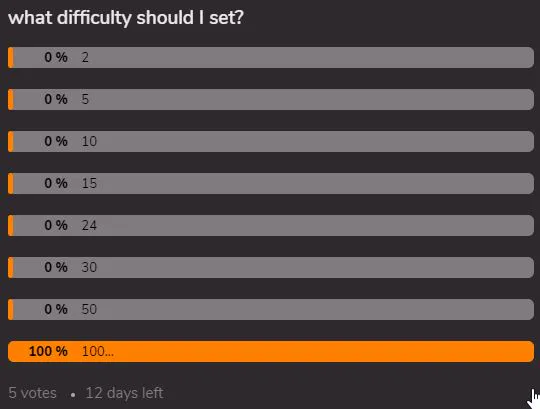
Task: Click the truncated "100..." option label
Action: [x=98, y=351]
